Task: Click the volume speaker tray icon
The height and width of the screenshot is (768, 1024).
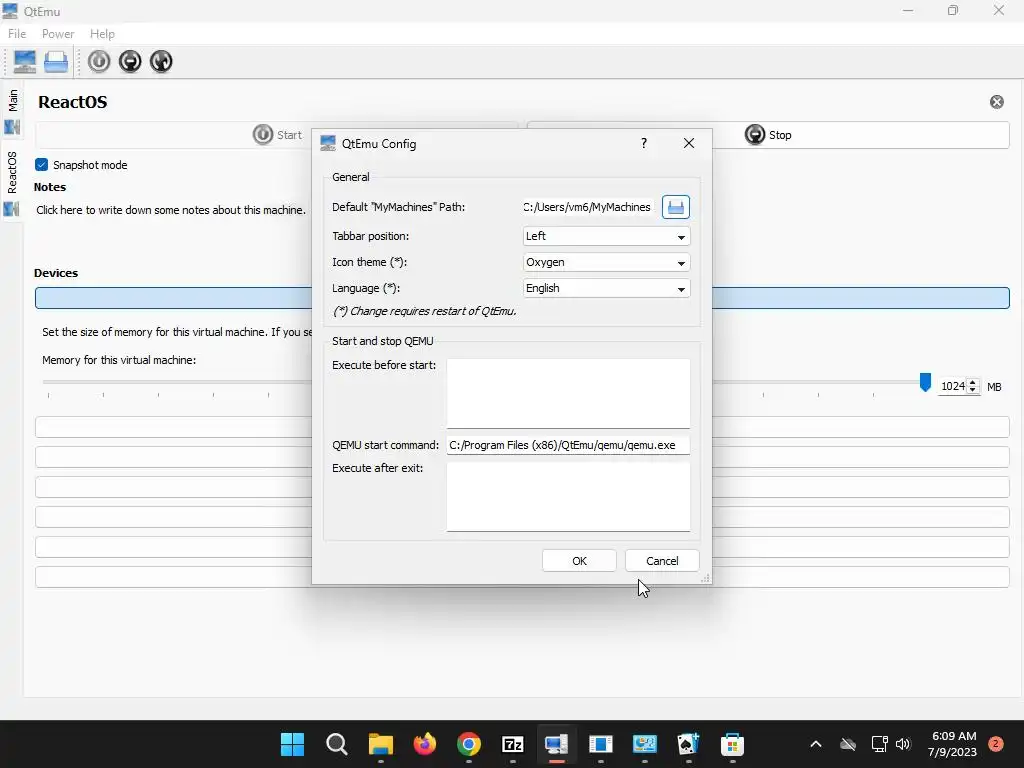Action: tap(903, 744)
